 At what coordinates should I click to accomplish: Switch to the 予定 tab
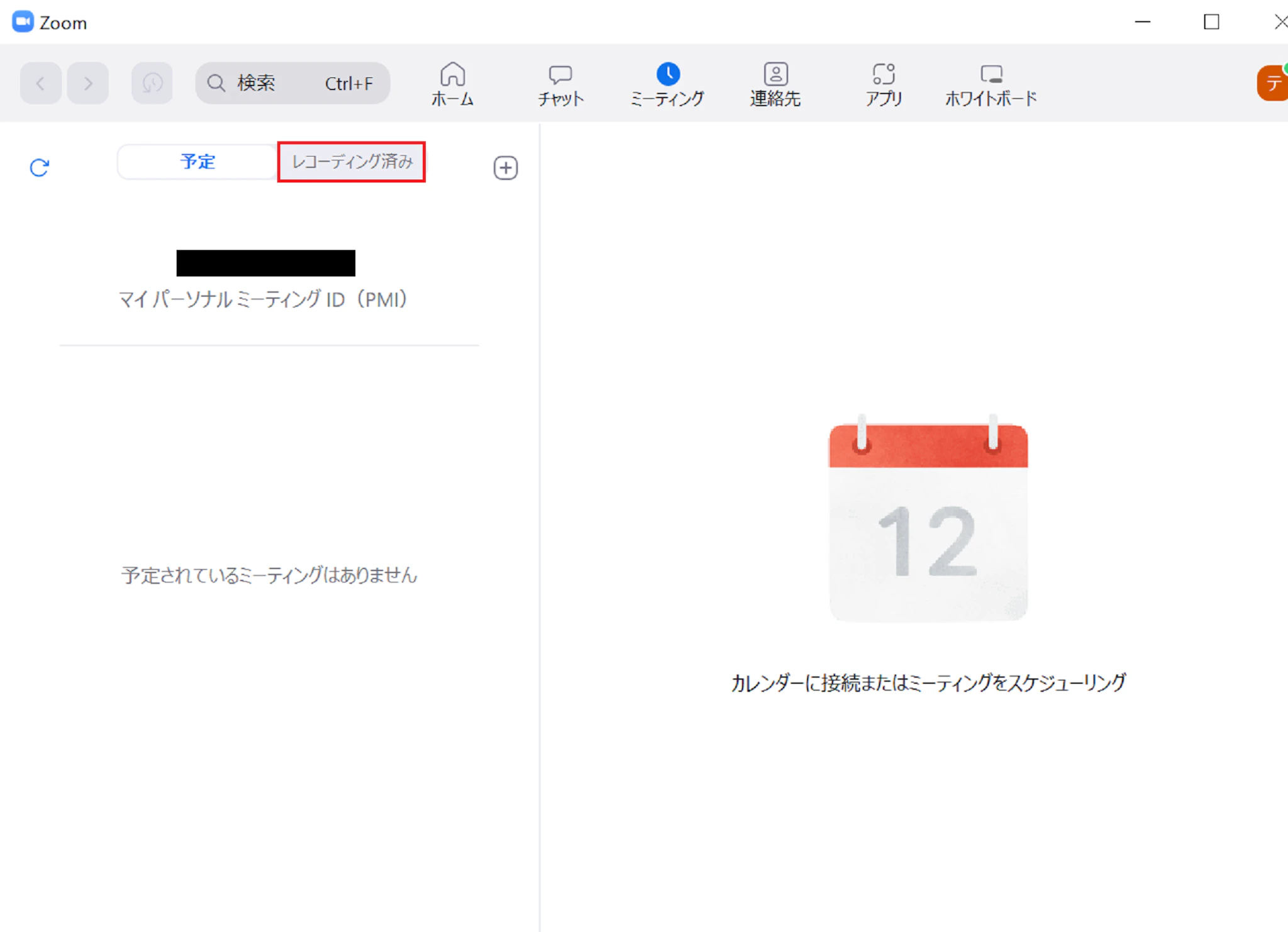pos(197,162)
